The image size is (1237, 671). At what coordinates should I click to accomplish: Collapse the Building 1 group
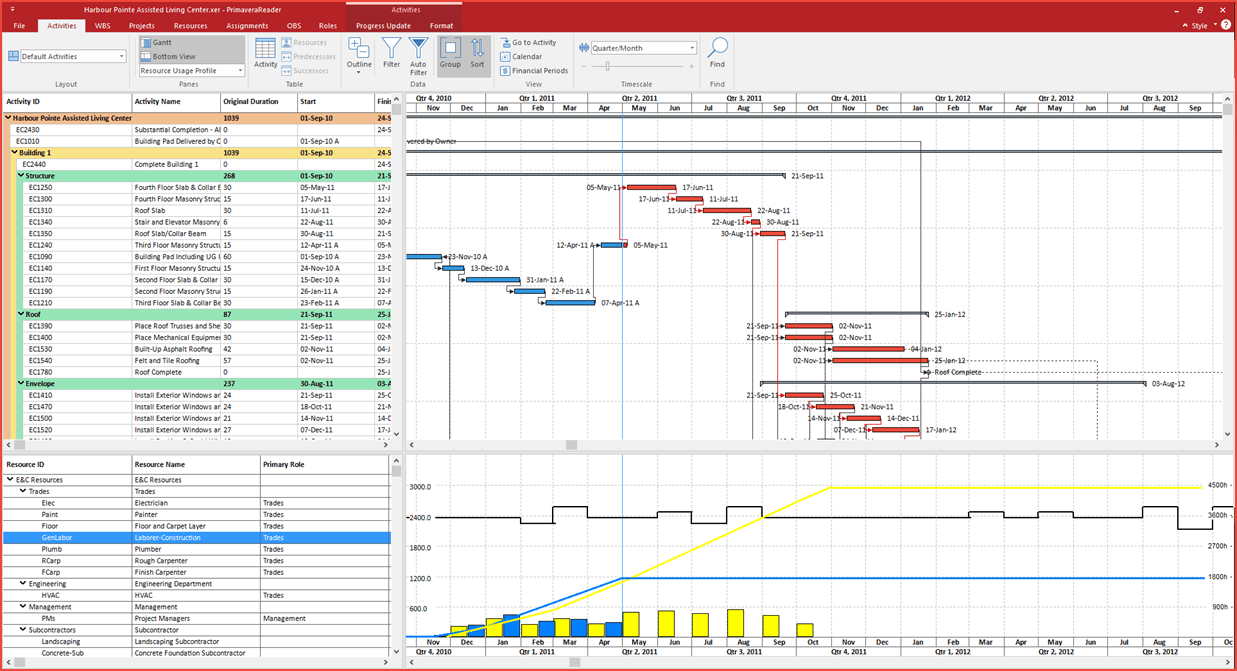tap(14, 153)
